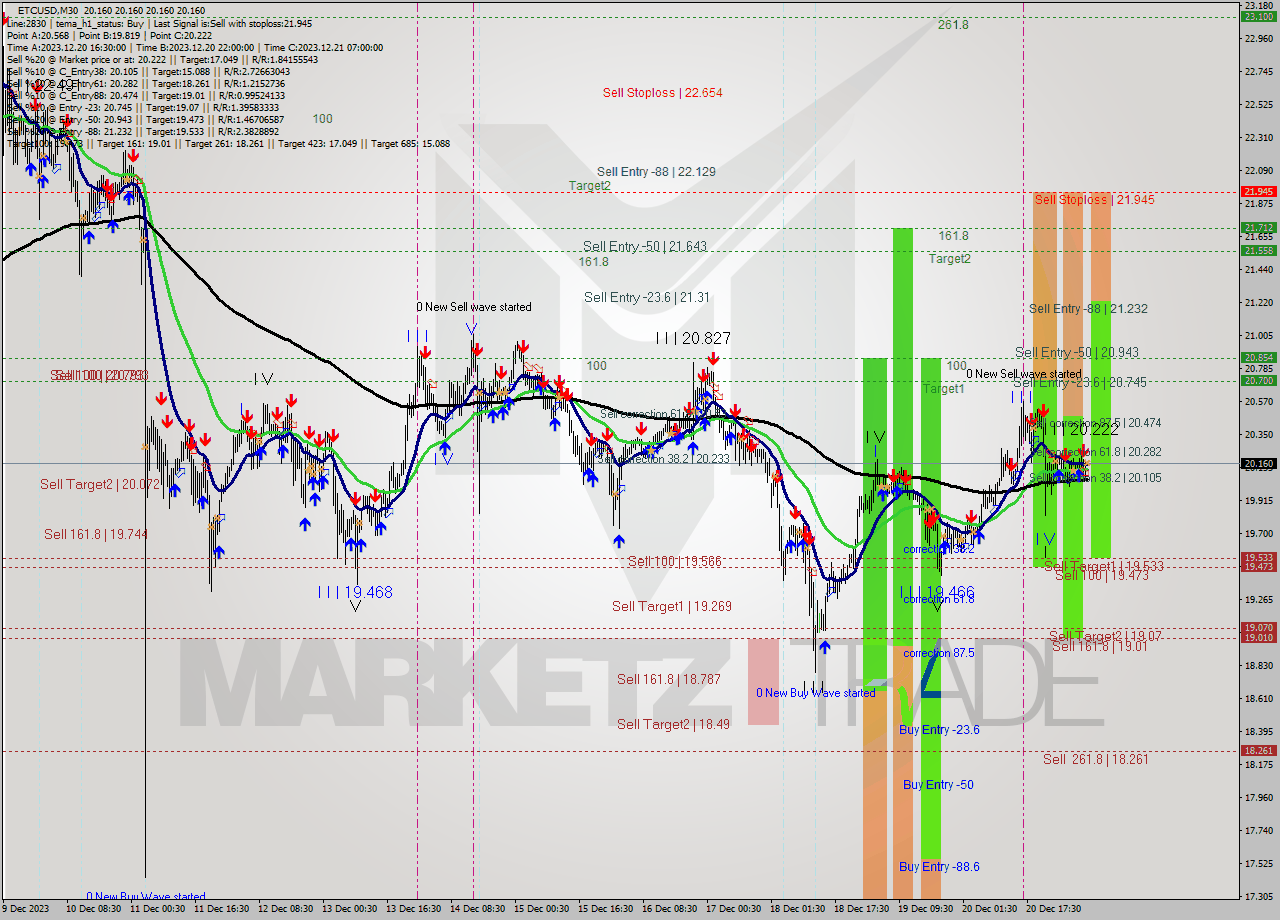Click the '15 Dec 00:30' time axis label
The image size is (1280, 920).
[542, 908]
